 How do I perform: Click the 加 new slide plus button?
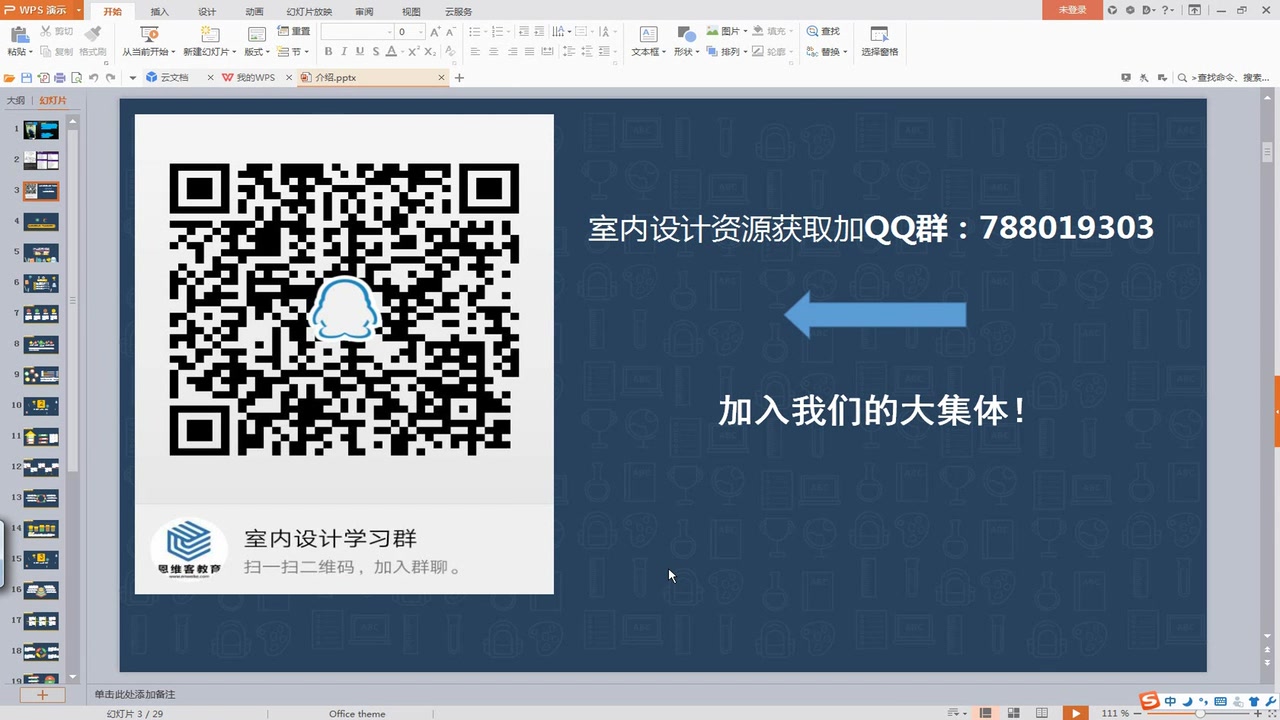41,694
